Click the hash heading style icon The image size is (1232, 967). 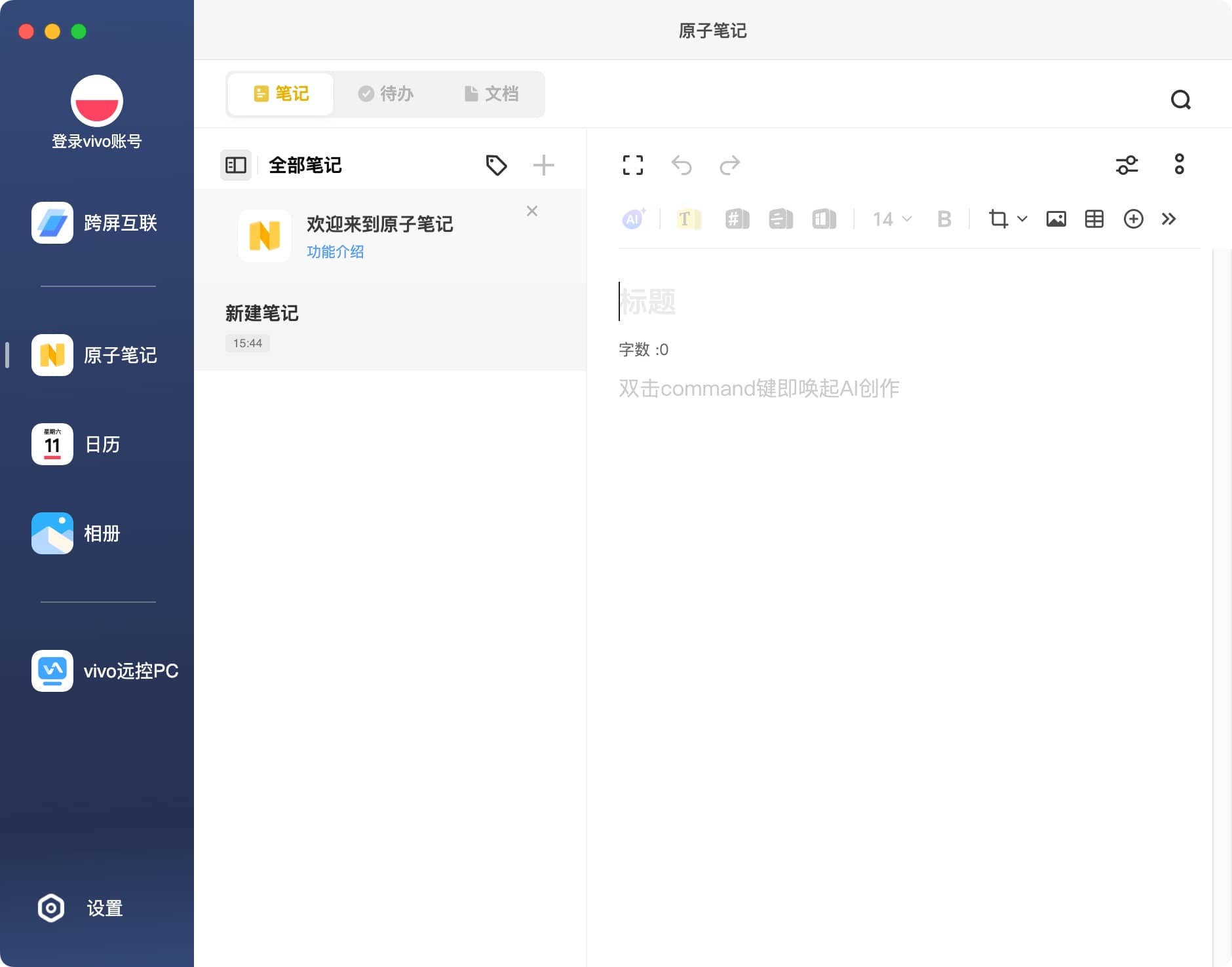(737, 219)
